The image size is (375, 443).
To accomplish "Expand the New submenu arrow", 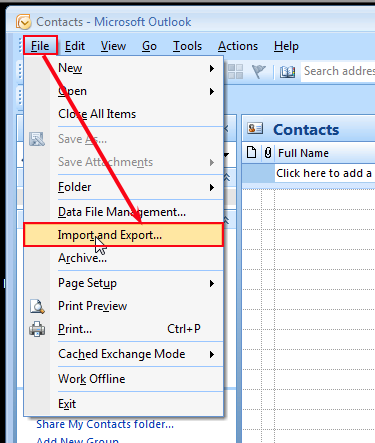I will pyautogui.click(x=212, y=69).
